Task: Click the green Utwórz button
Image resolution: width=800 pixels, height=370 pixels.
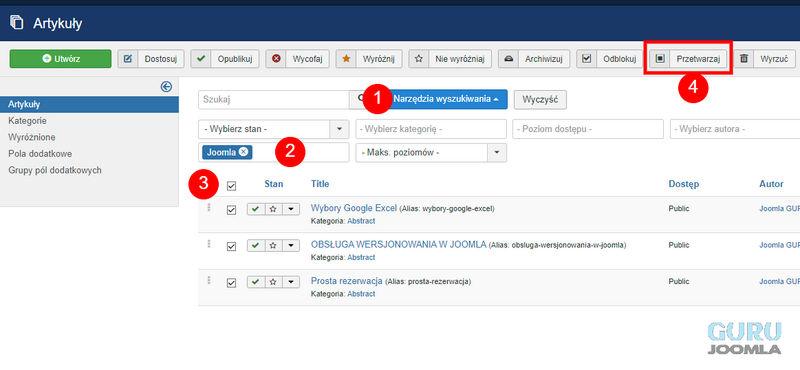Action: point(60,59)
